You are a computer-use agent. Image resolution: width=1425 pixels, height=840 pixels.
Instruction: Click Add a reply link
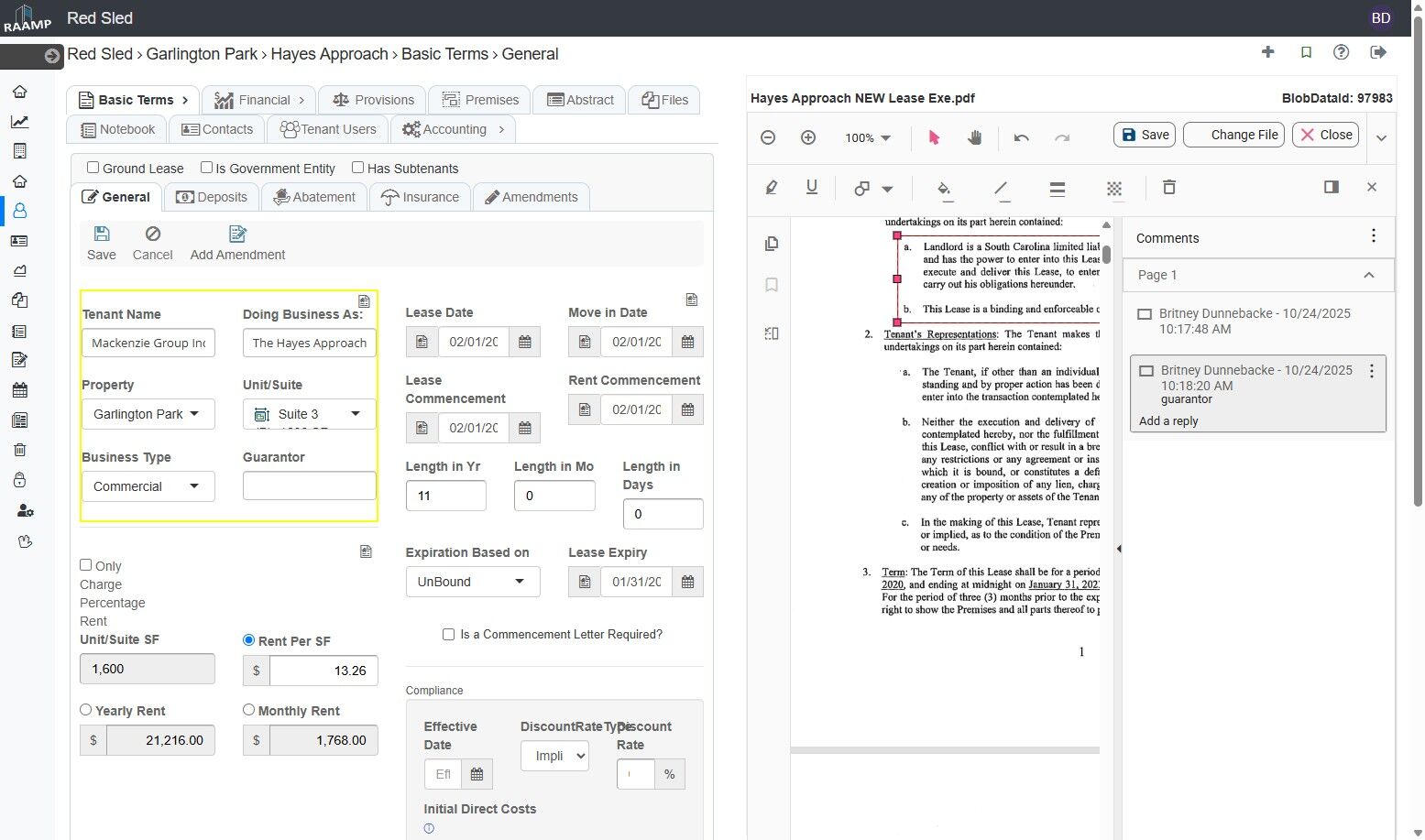[1168, 421]
